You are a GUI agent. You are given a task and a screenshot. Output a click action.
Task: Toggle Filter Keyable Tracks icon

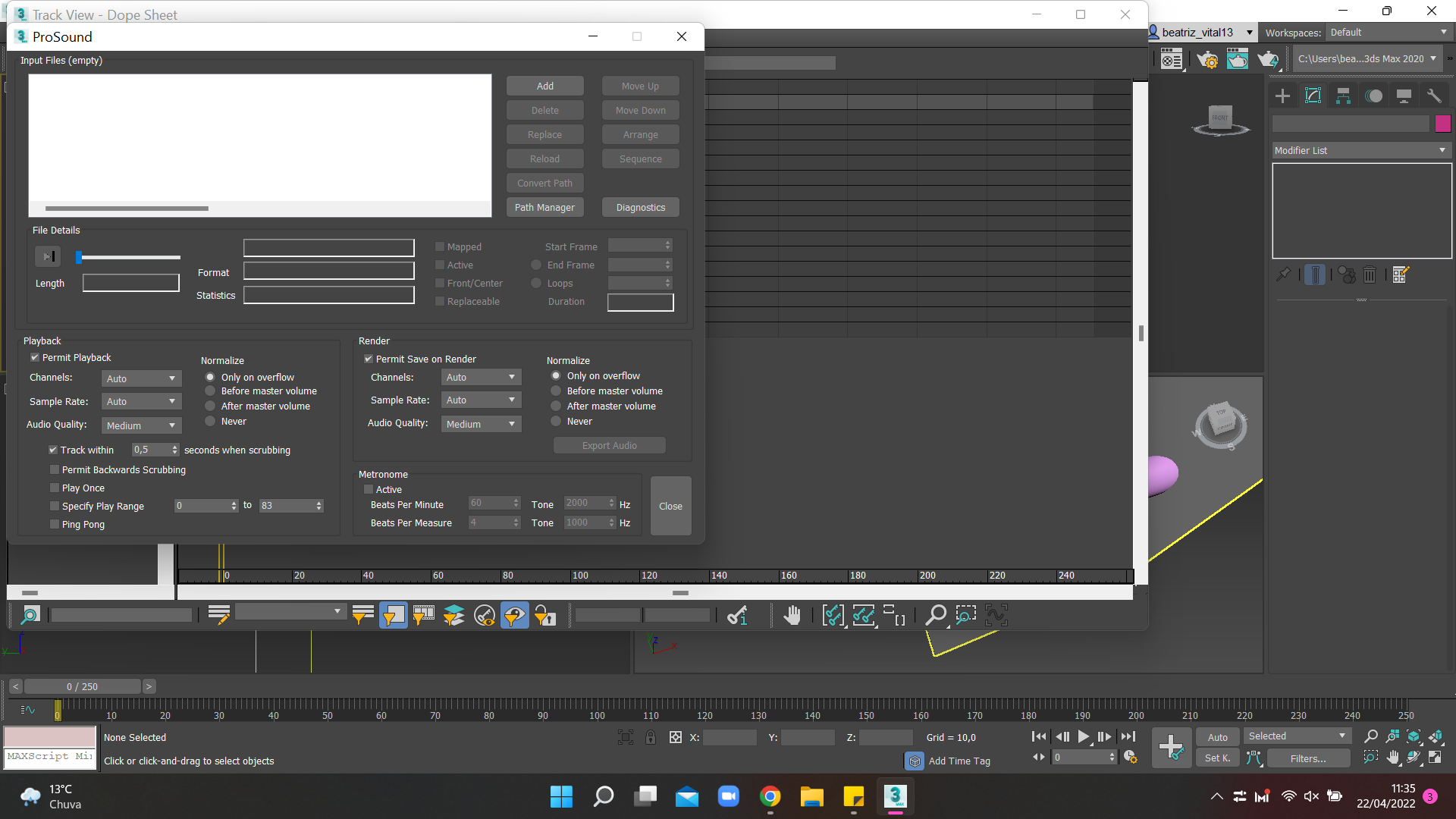click(485, 615)
